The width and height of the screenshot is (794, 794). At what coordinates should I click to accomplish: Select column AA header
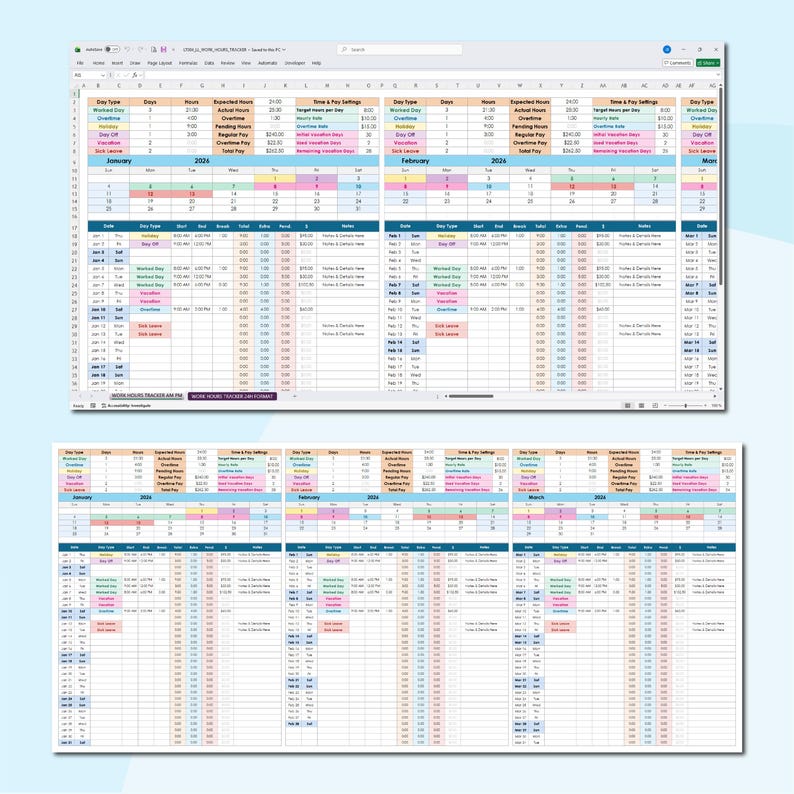[603, 86]
